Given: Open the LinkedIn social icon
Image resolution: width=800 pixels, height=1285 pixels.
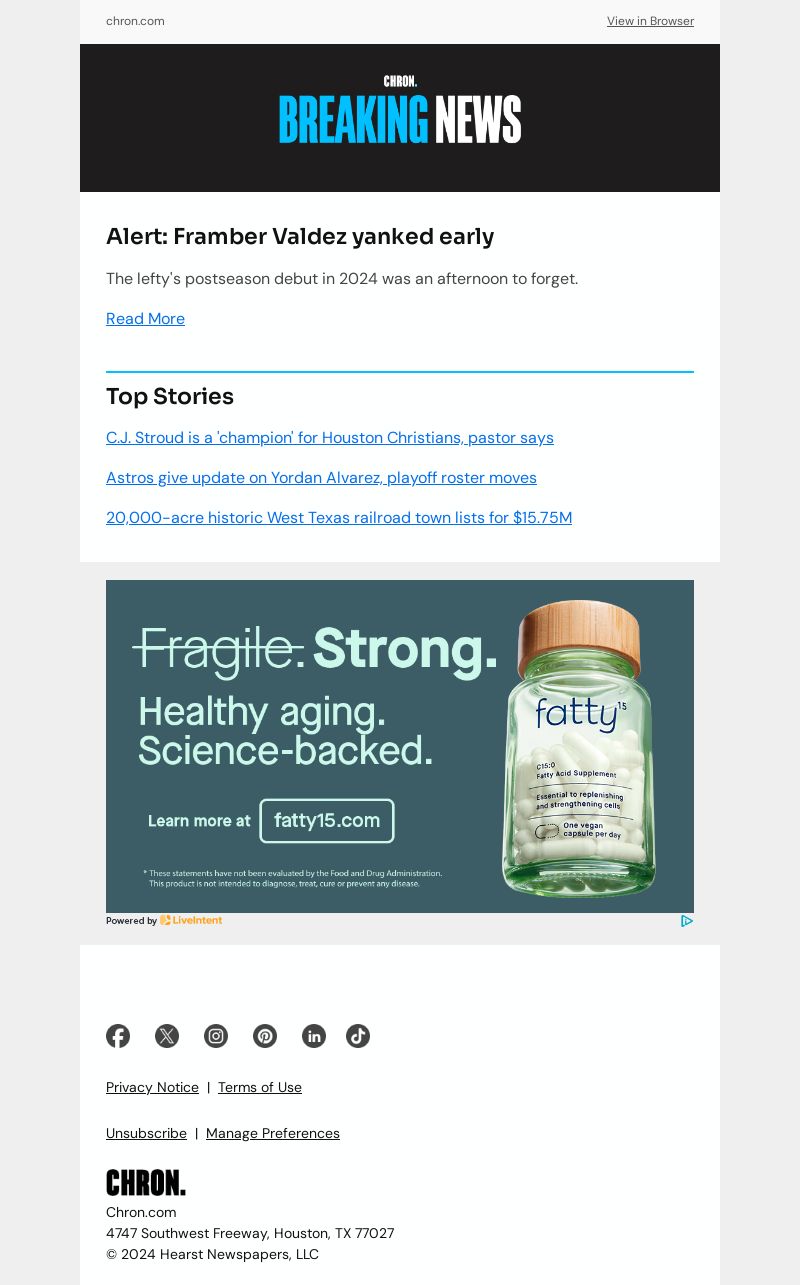Looking at the screenshot, I should pyautogui.click(x=314, y=1036).
